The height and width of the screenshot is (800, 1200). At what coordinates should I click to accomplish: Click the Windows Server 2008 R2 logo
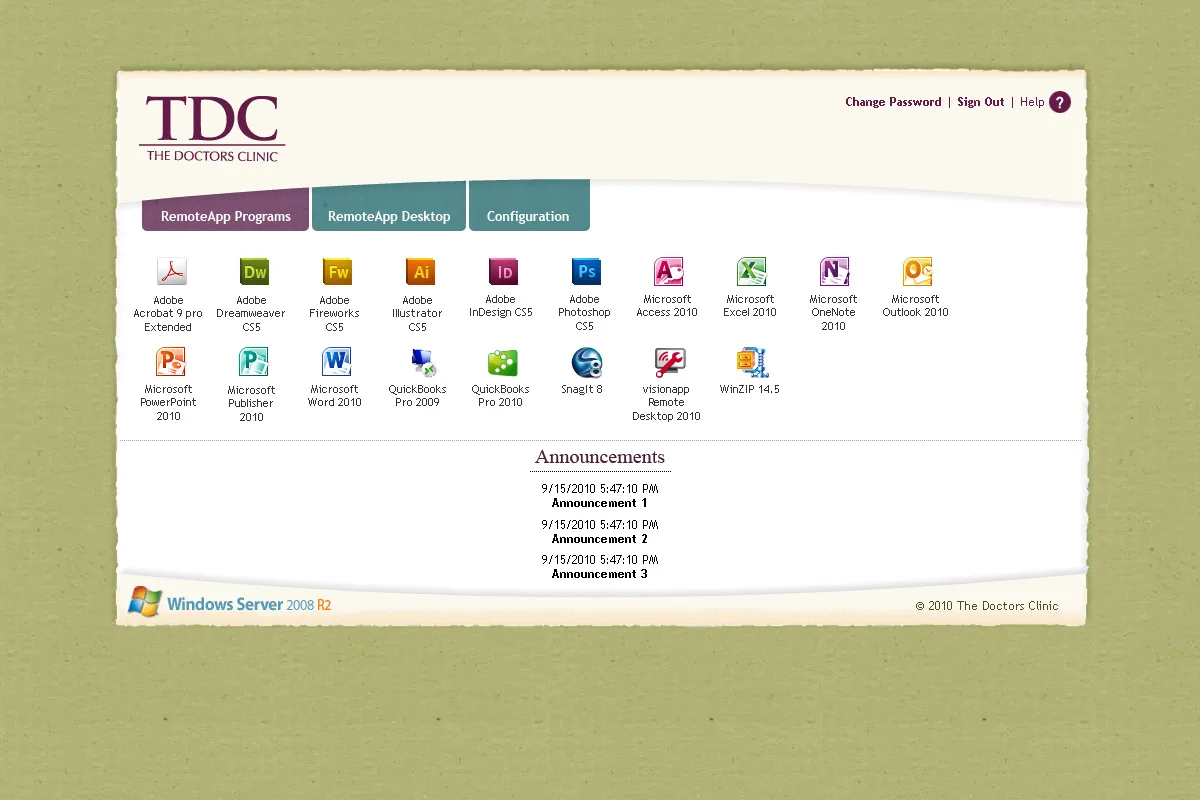pyautogui.click(x=230, y=602)
